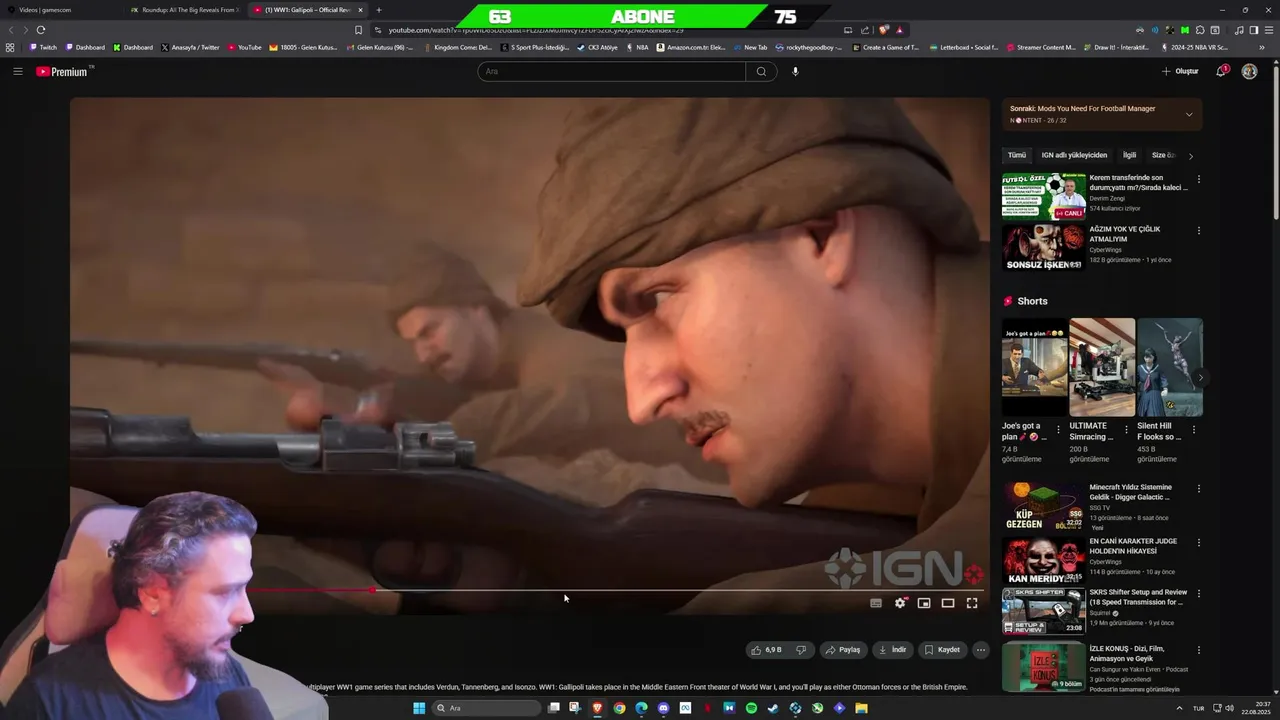Open YouTube bookmark in bookmarks bar
1280x720 pixels.
point(245,47)
